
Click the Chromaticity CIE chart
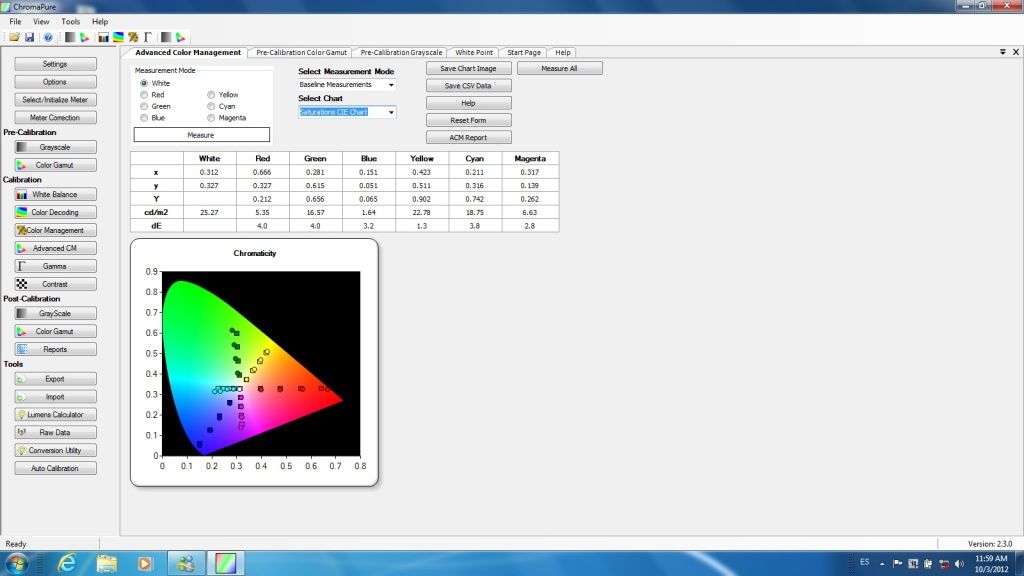[254, 362]
